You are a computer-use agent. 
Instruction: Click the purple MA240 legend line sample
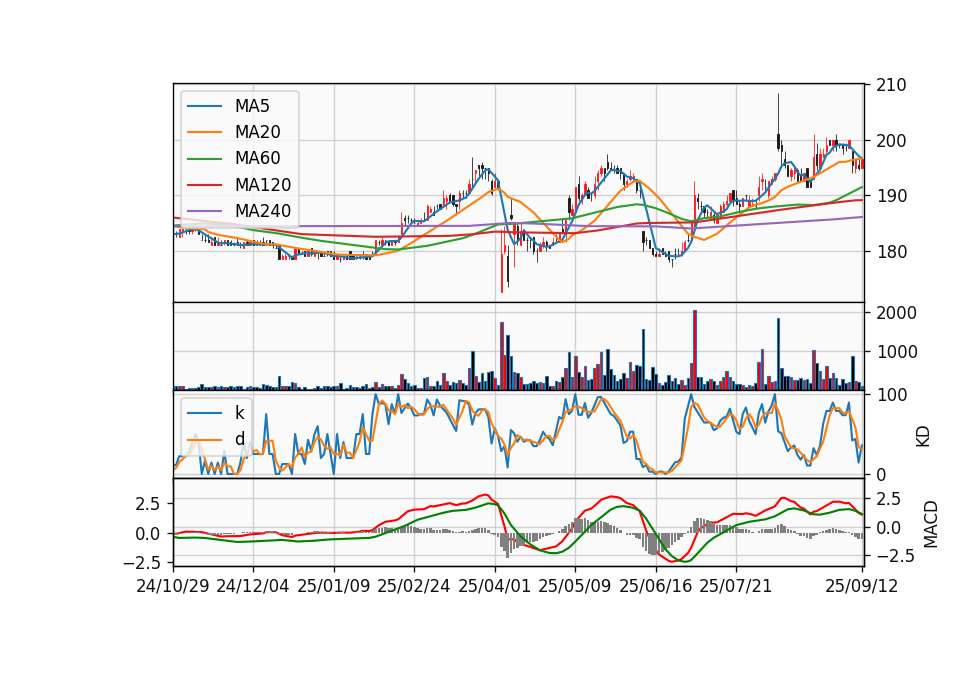click(204, 211)
